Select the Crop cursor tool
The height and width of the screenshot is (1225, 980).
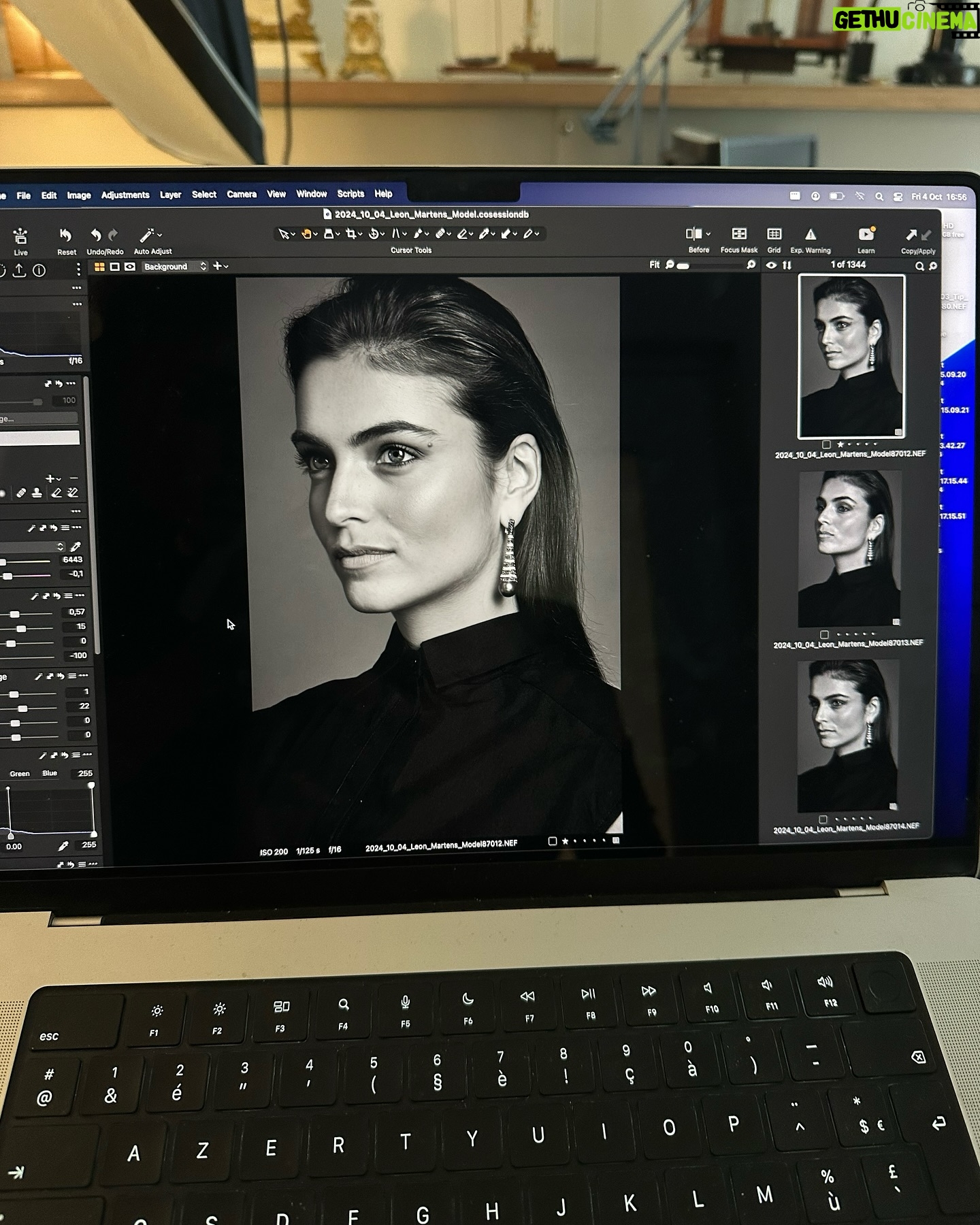[x=350, y=234]
